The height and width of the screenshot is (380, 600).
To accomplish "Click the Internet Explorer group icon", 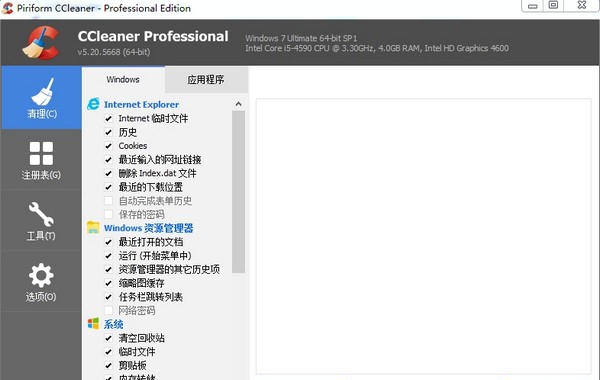I will 93,104.
